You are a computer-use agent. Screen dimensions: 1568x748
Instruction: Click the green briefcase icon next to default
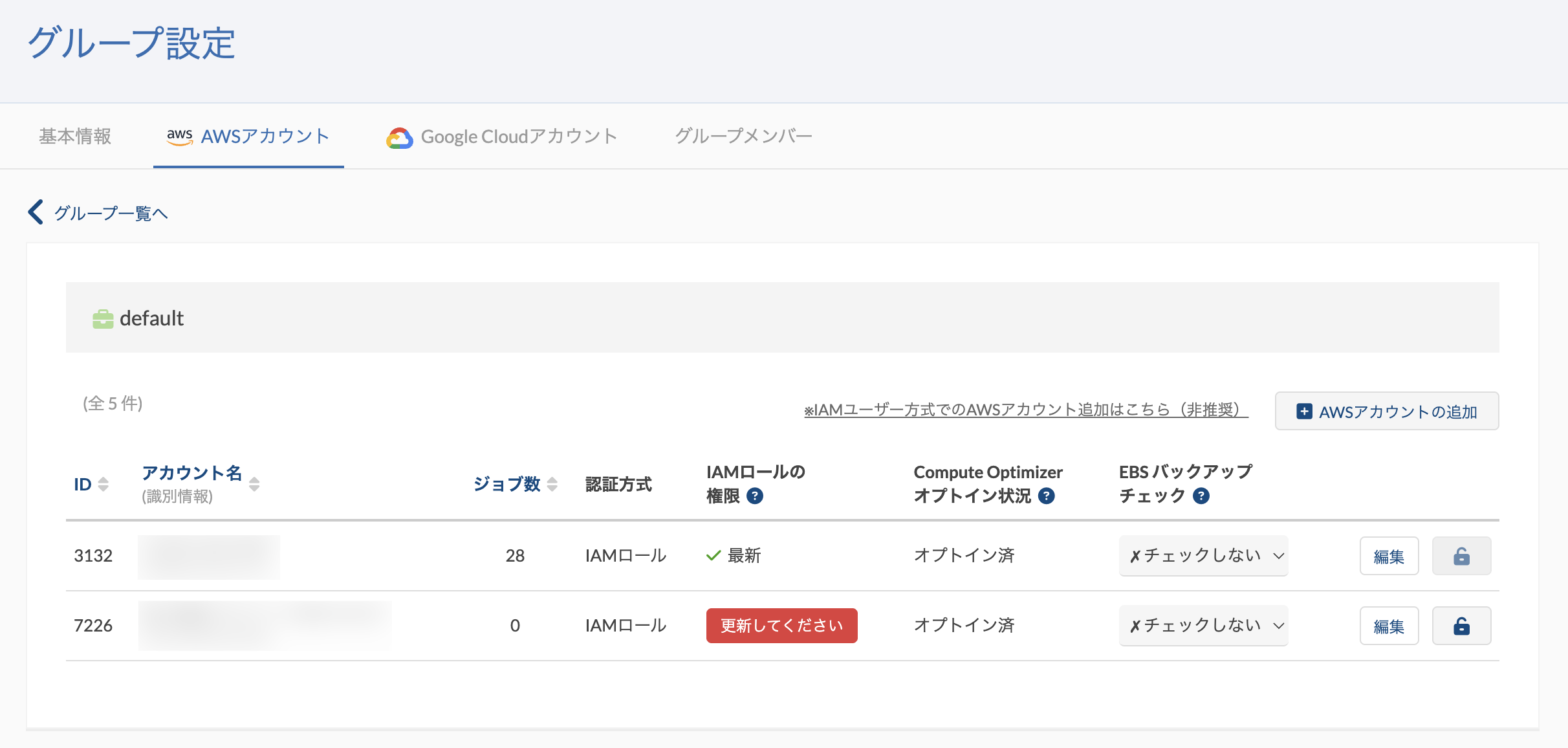point(103,319)
